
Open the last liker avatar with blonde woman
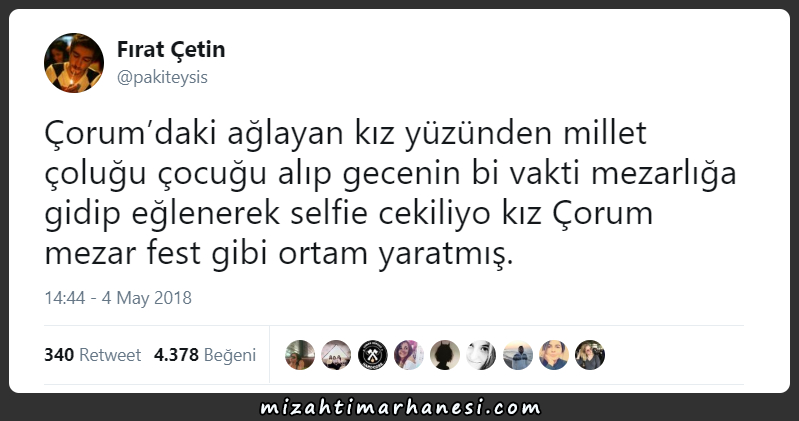pos(590,355)
